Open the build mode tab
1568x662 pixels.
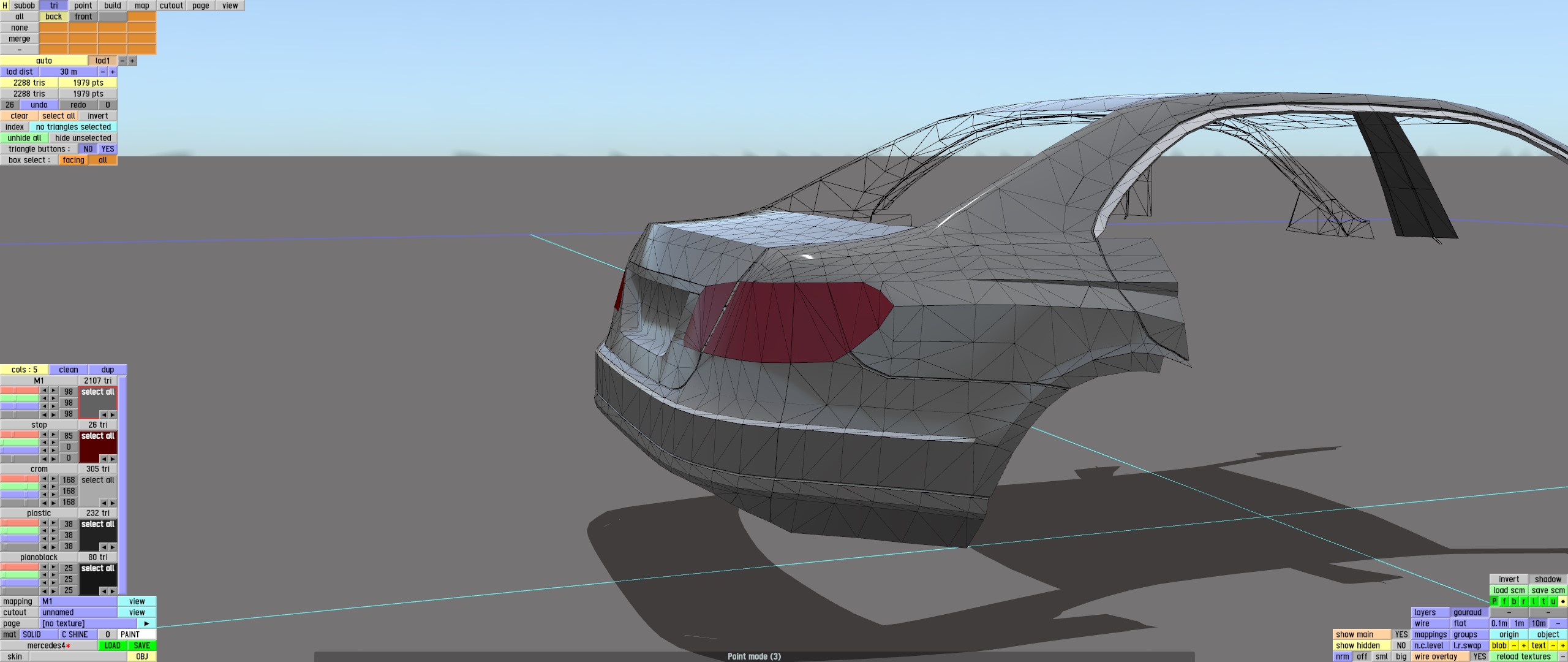(113, 6)
